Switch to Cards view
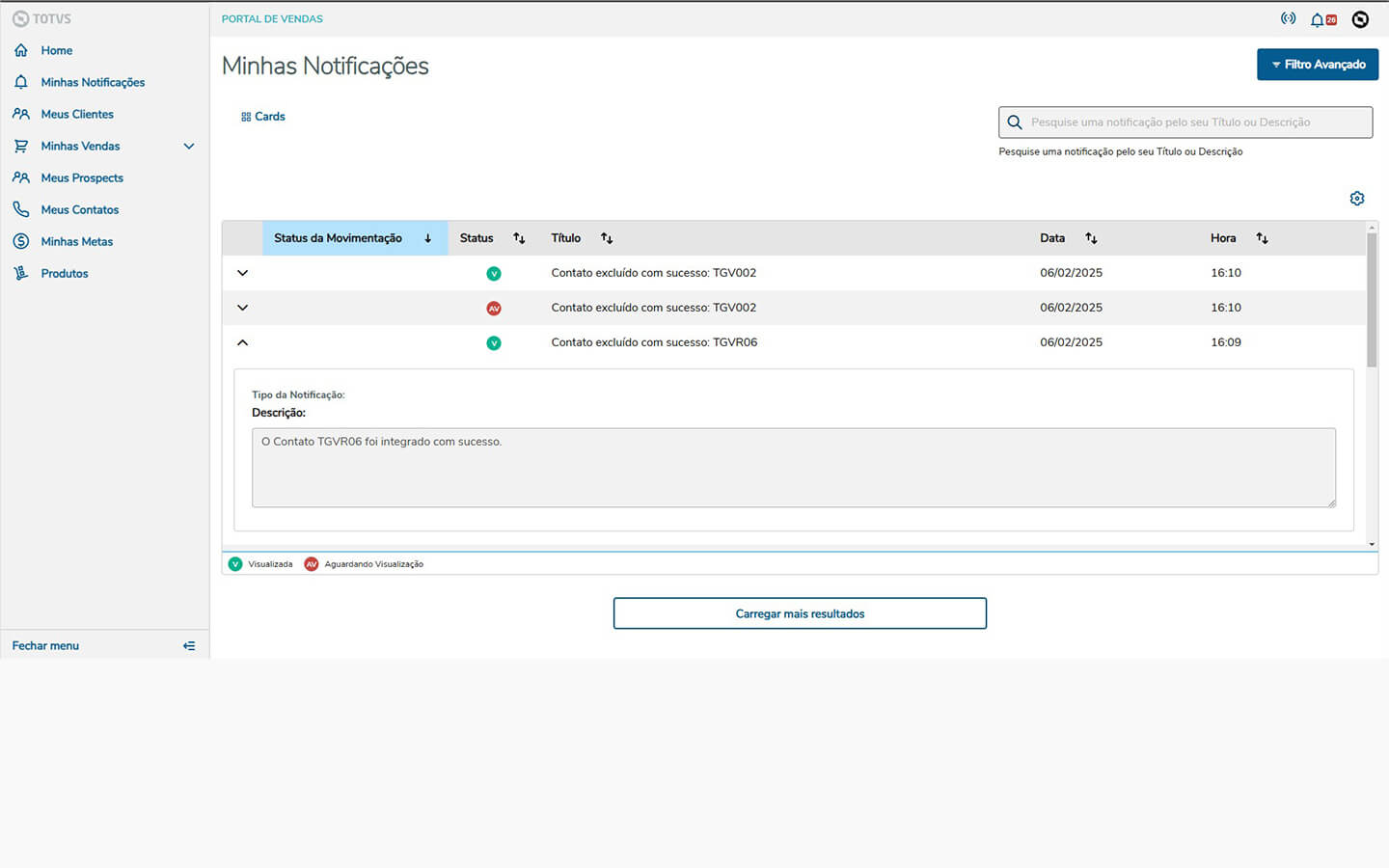 pos(263,117)
